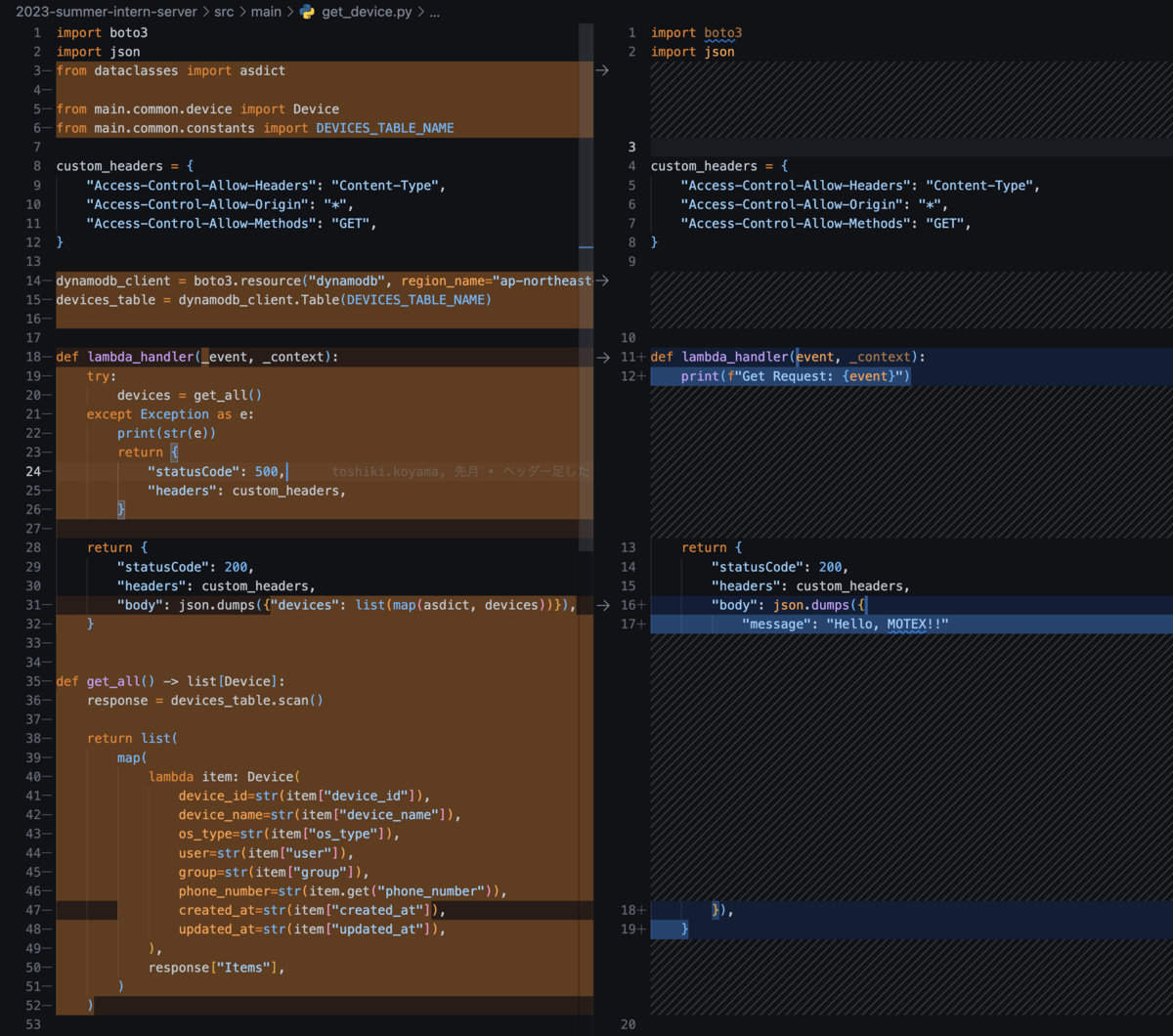Image resolution: width=1173 pixels, height=1036 pixels.
Task: Expand the breadcrumb ellipsis symbol list
Action: click(434, 13)
